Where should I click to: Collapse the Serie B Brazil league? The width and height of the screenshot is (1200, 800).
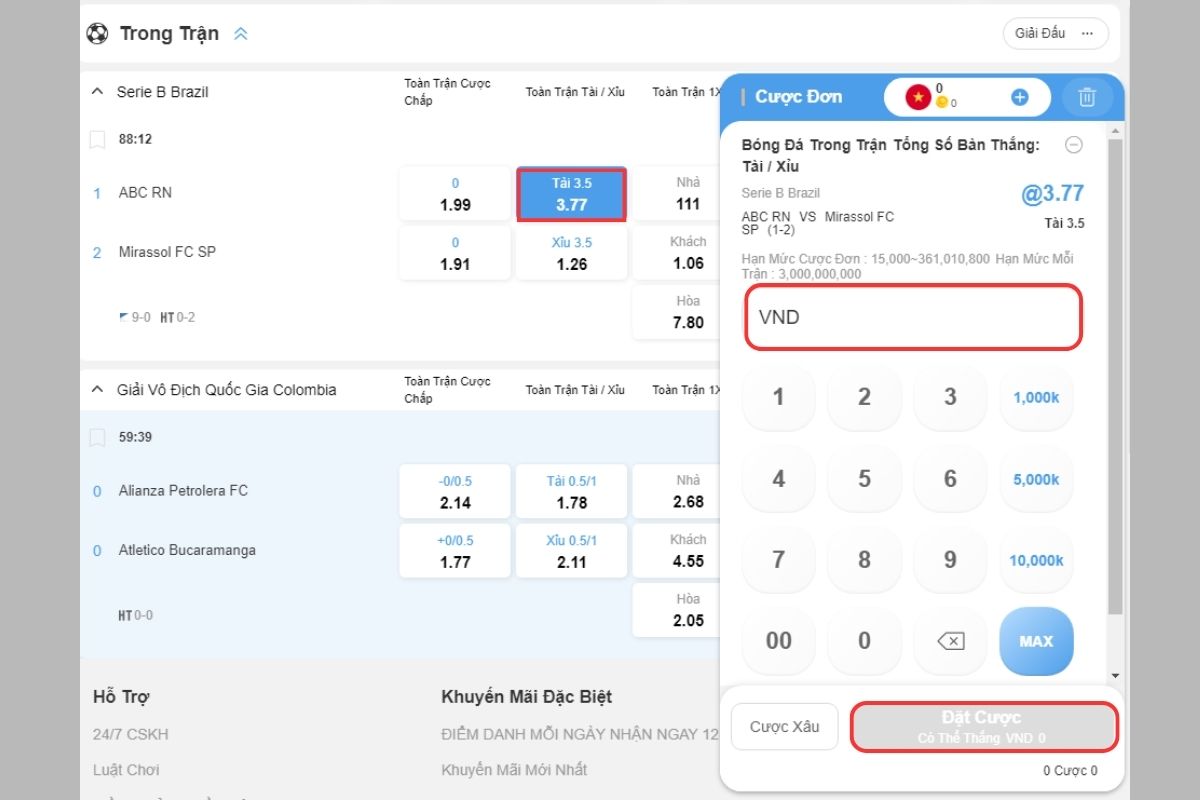point(96,90)
